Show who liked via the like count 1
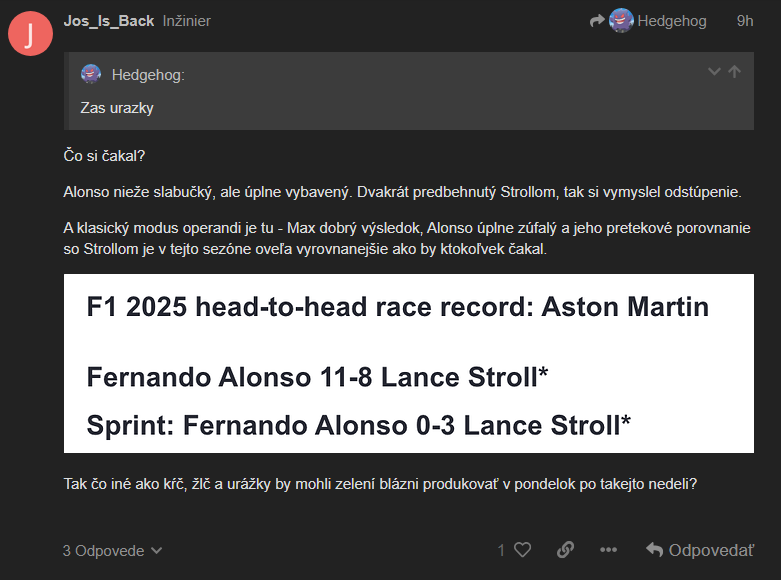Screen dimensions: 781x580 click(501, 550)
